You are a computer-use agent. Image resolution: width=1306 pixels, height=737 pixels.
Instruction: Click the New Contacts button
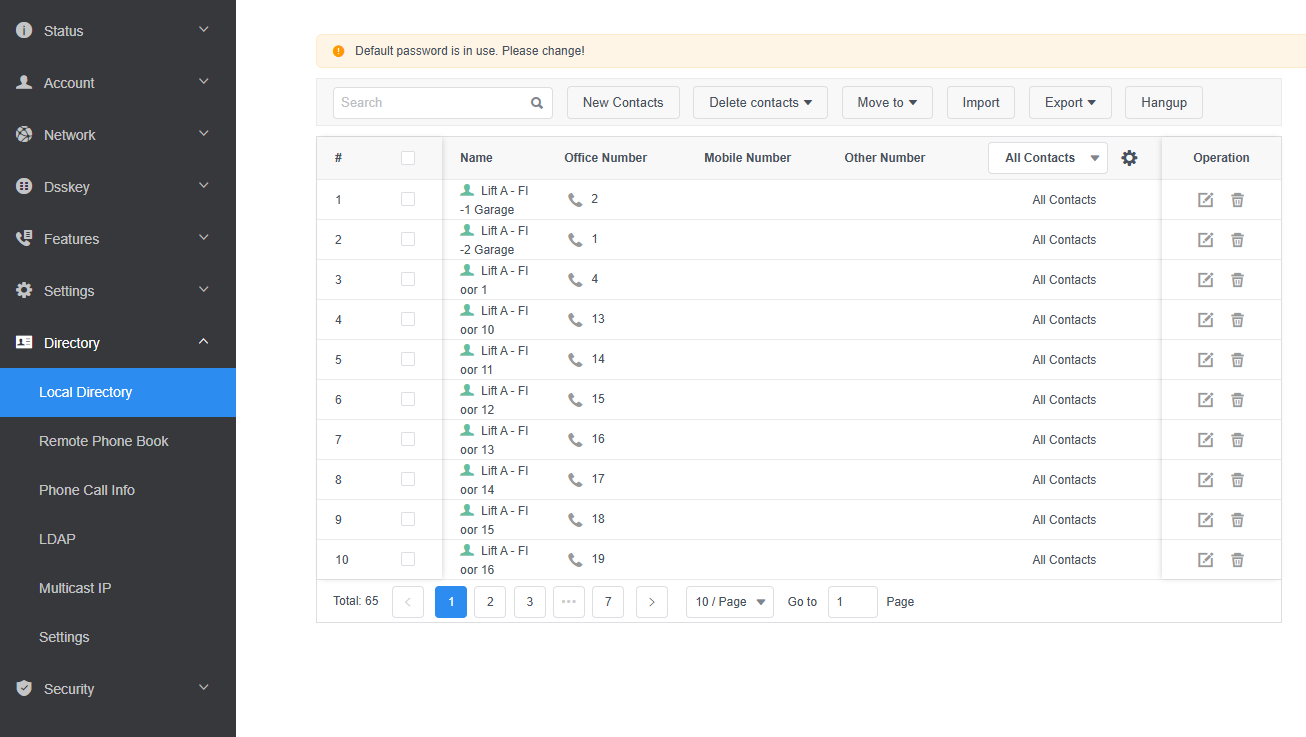623,103
